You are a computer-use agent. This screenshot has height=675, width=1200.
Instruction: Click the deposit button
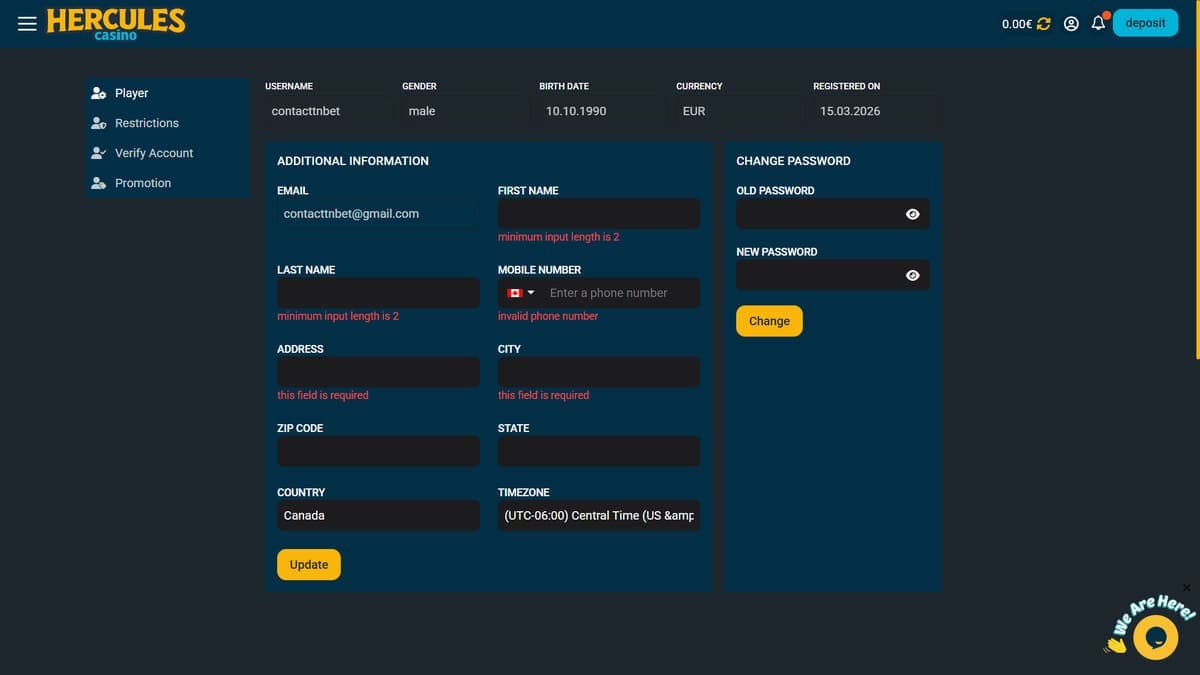pyautogui.click(x=1145, y=23)
